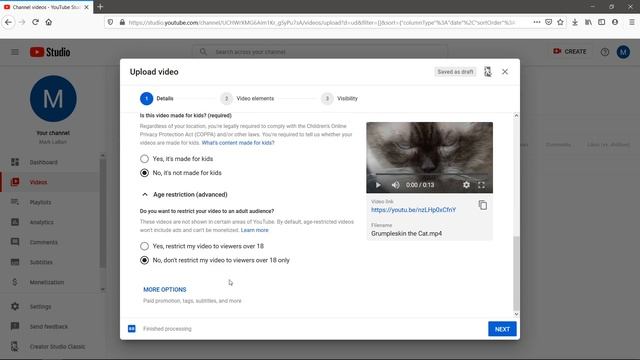Play the video preview
640x360 pixels.
click(x=378, y=185)
